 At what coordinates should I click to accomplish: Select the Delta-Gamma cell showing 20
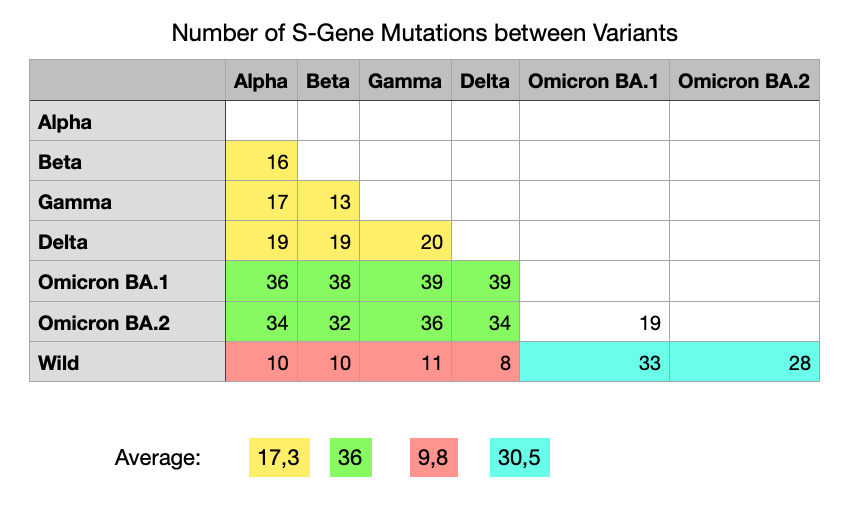405,242
